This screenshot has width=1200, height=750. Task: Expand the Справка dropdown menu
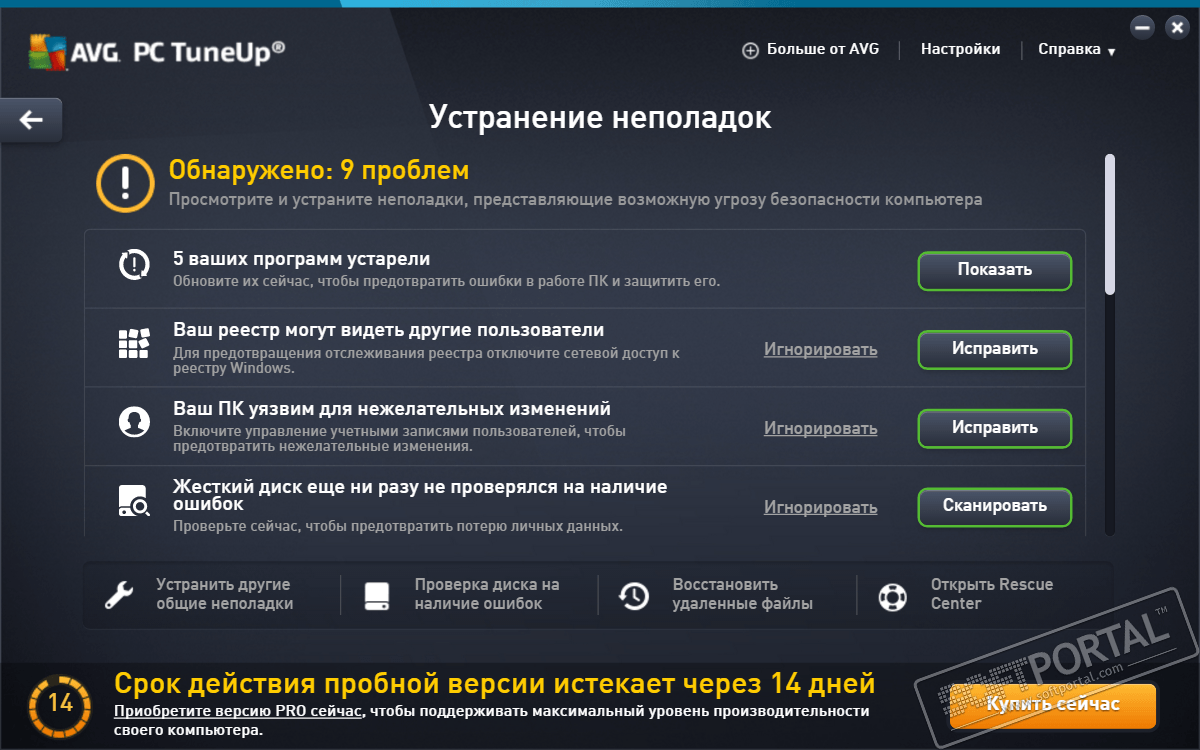click(x=1076, y=49)
